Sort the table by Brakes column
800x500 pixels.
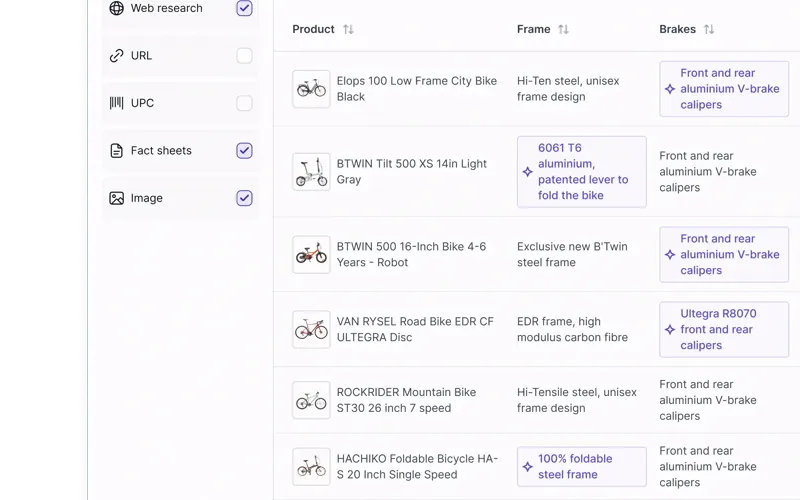[709, 29]
